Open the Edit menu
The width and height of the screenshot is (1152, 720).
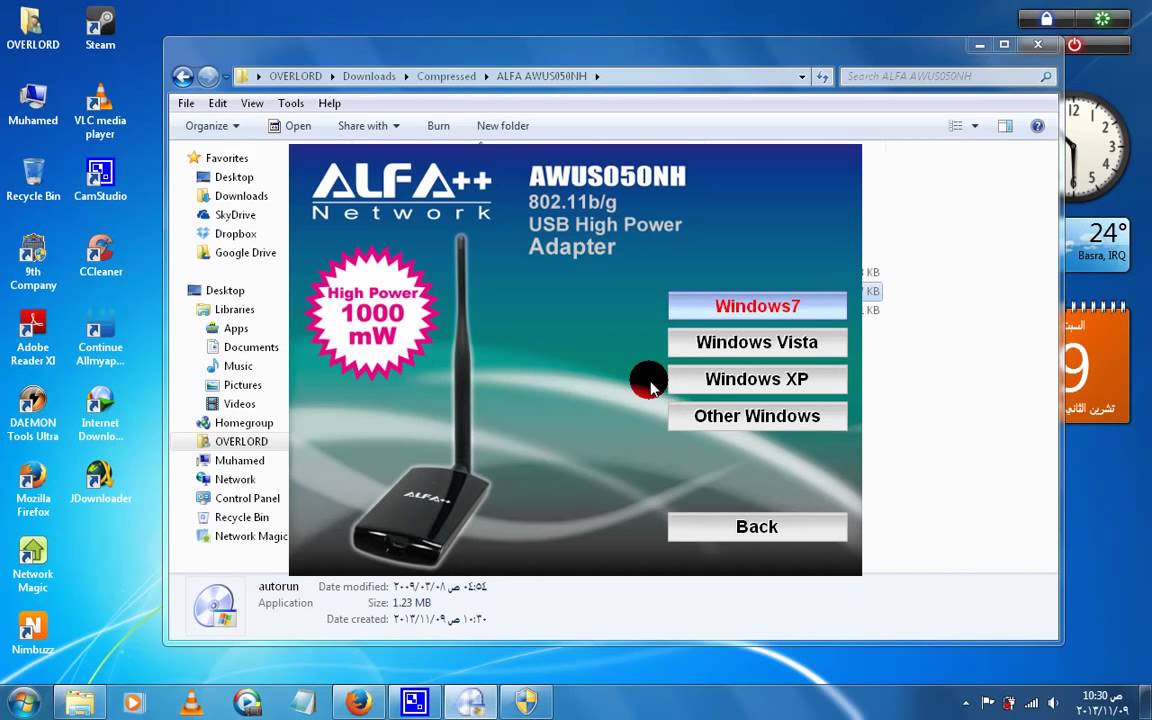pos(217,103)
